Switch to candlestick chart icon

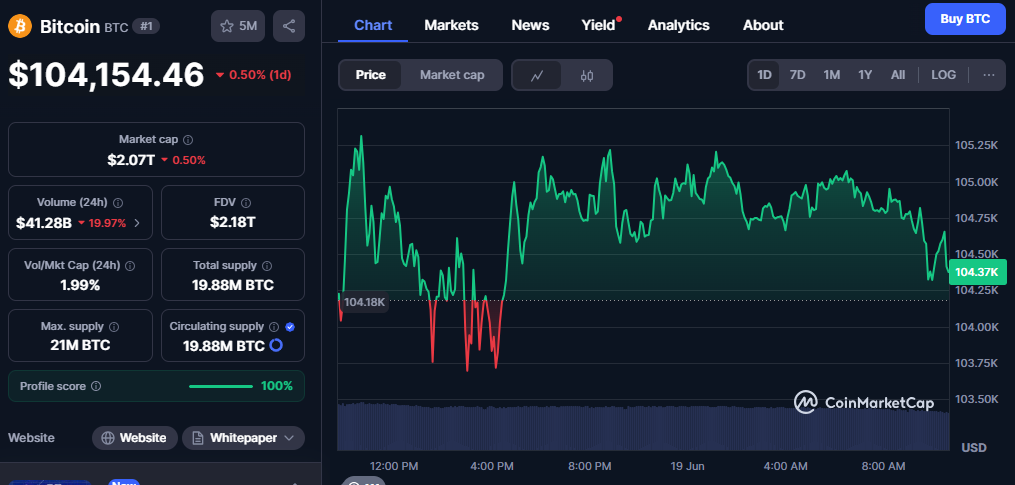[587, 75]
